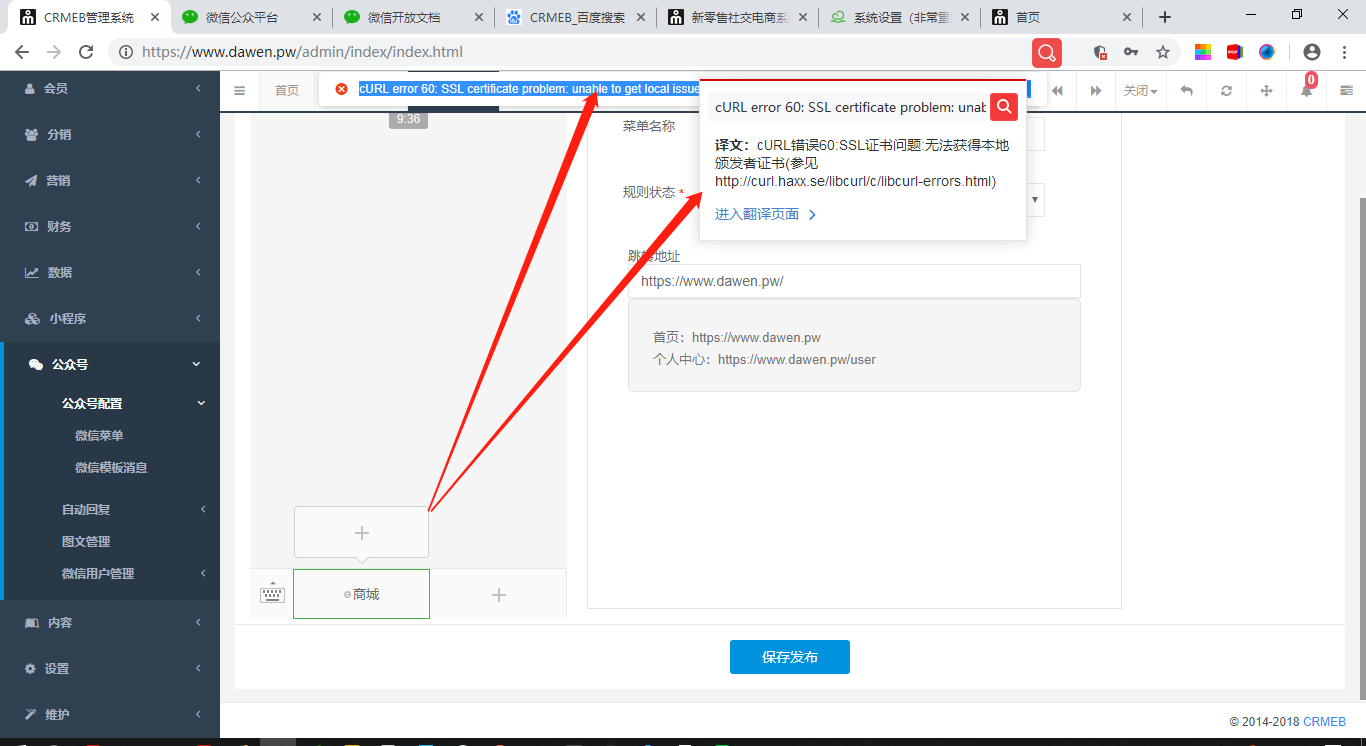Open the Chrome profile avatar icon

(1312, 52)
